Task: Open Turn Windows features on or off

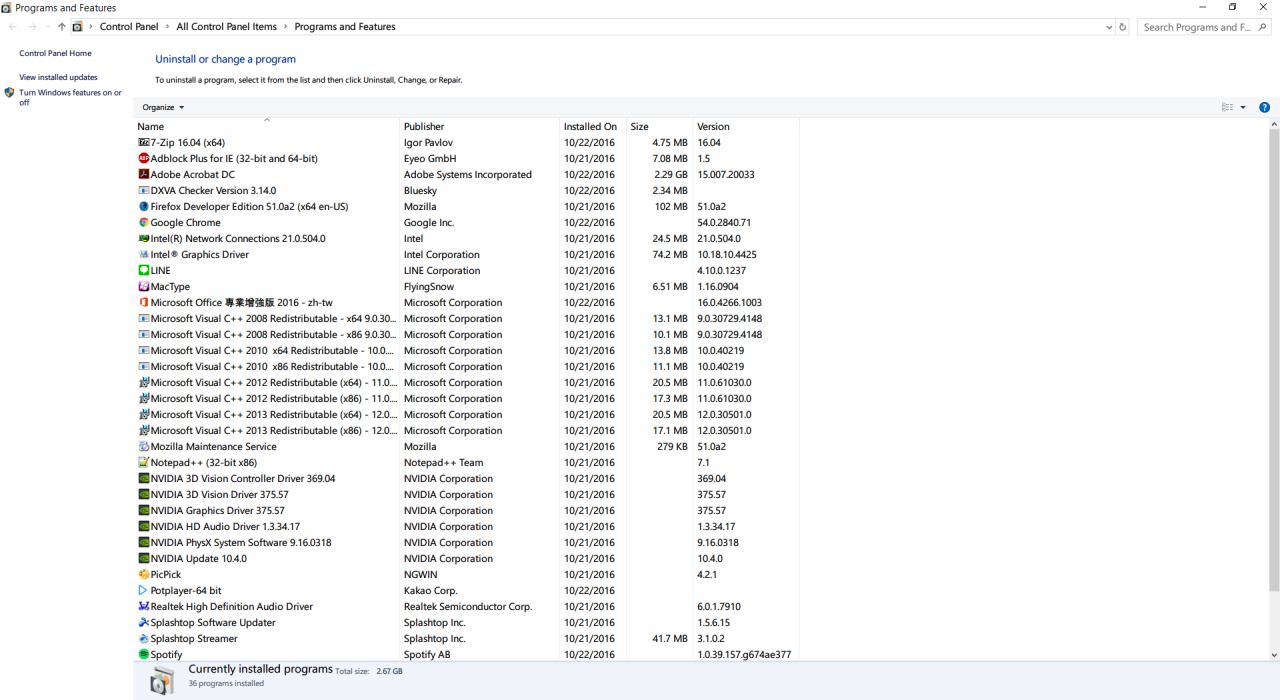Action: 70,97
